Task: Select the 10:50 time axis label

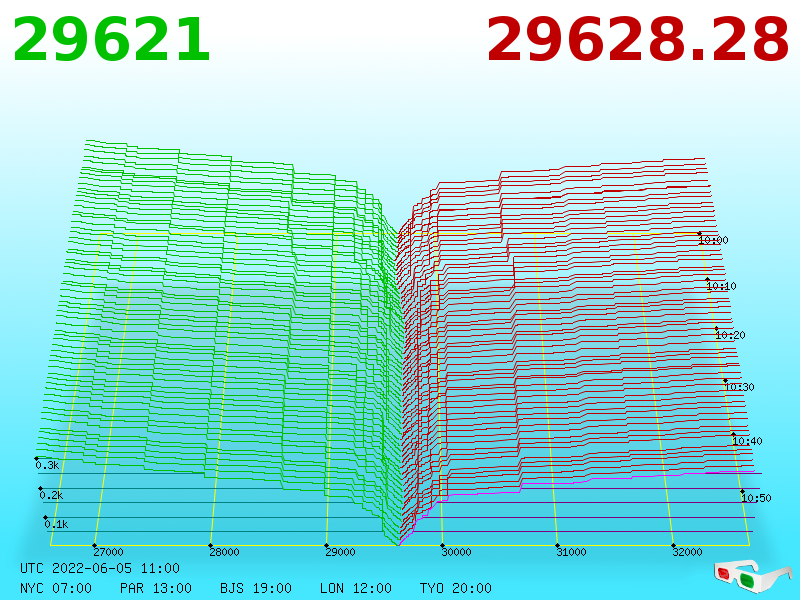Action: tap(756, 498)
